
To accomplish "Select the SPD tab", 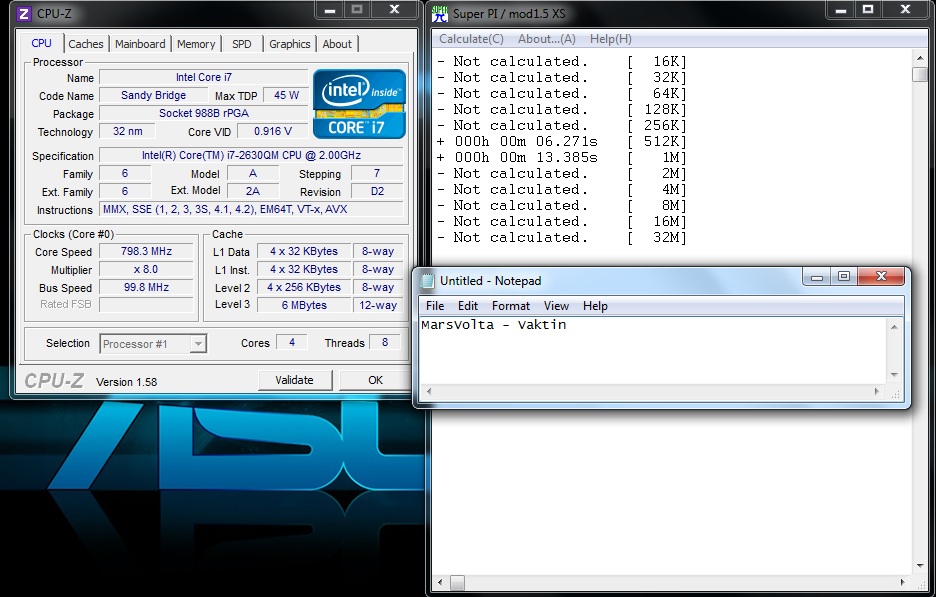I will (x=241, y=43).
